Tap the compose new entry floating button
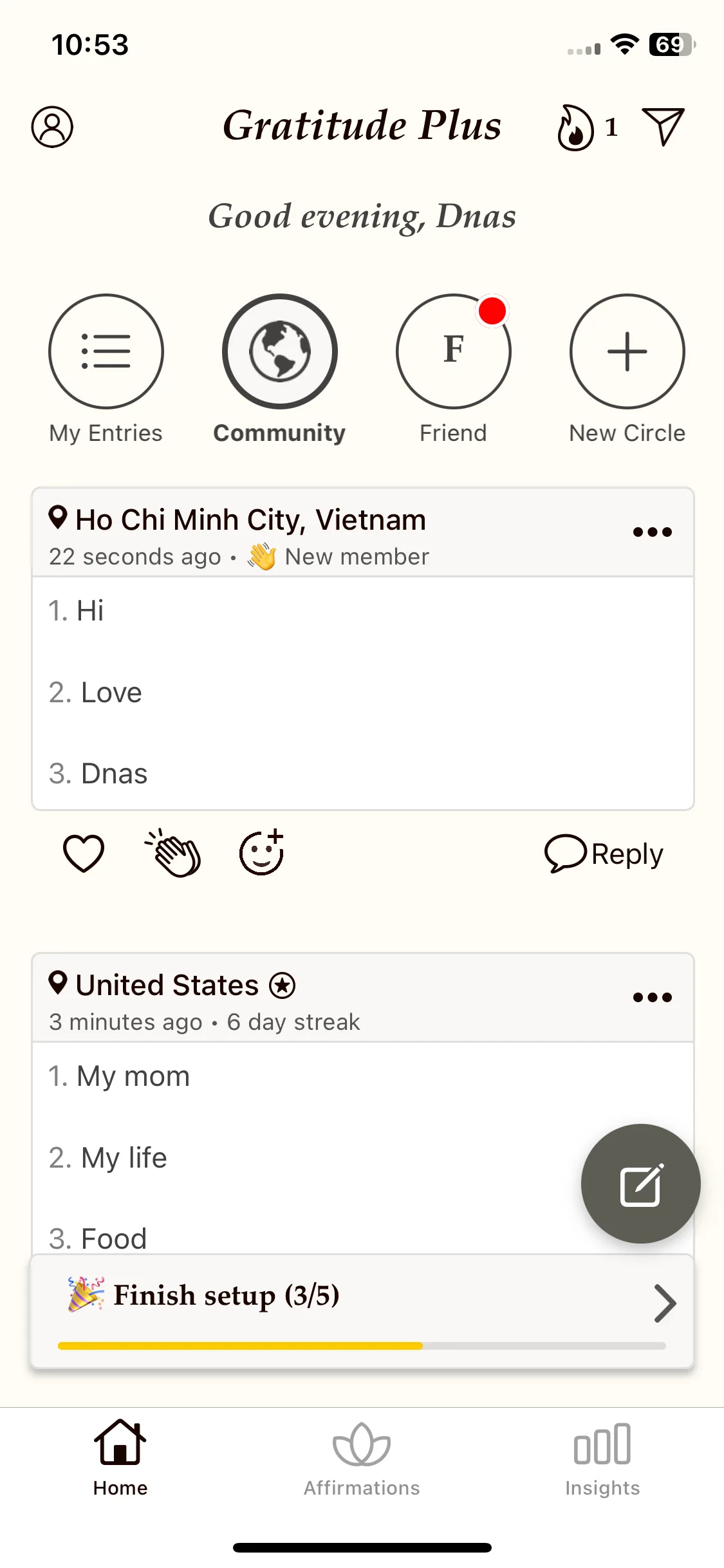 pyautogui.click(x=640, y=1184)
